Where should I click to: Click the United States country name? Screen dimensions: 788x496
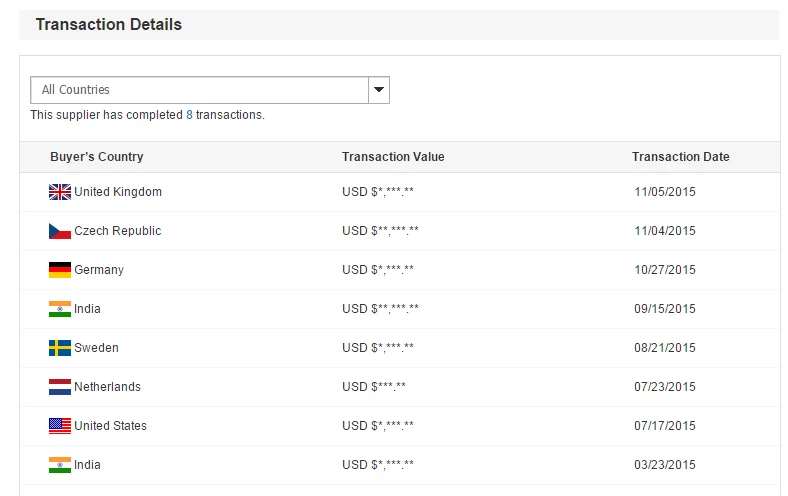[x=111, y=426]
